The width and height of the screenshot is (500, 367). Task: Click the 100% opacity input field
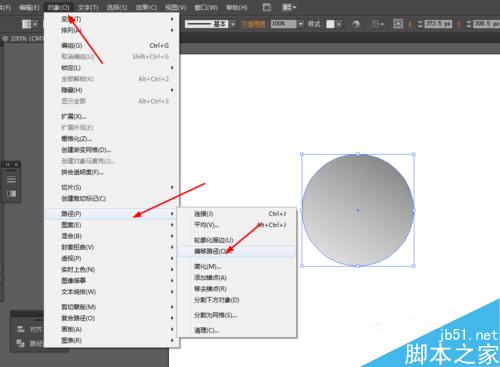tap(283, 24)
